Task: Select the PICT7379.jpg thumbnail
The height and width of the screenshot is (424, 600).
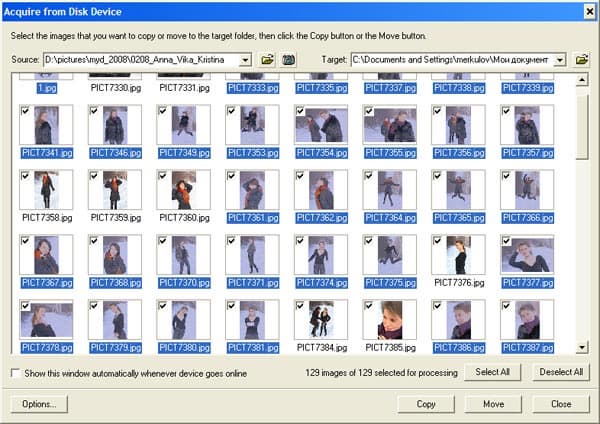Action: click(115, 320)
